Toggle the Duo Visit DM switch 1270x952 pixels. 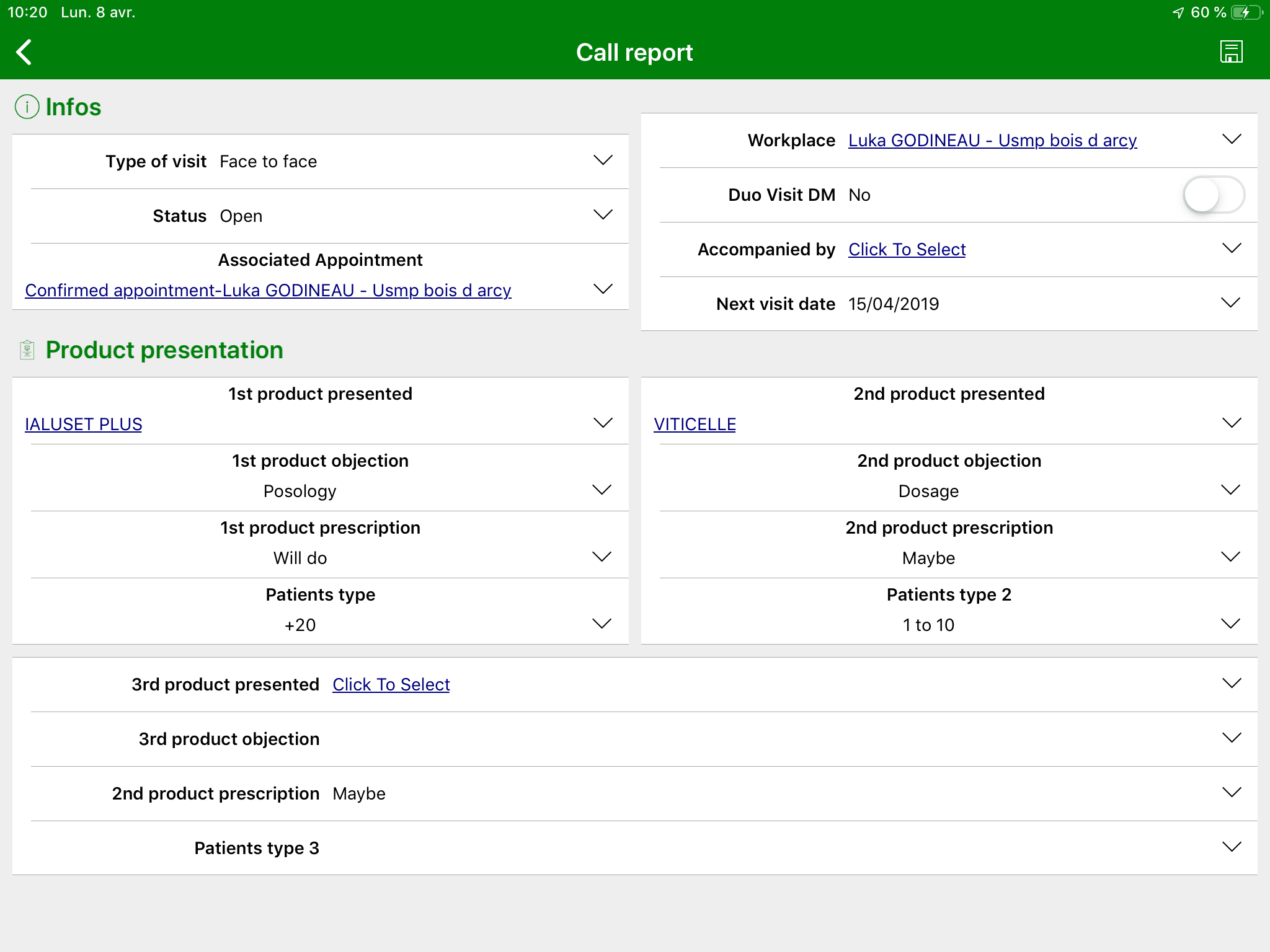(1214, 195)
